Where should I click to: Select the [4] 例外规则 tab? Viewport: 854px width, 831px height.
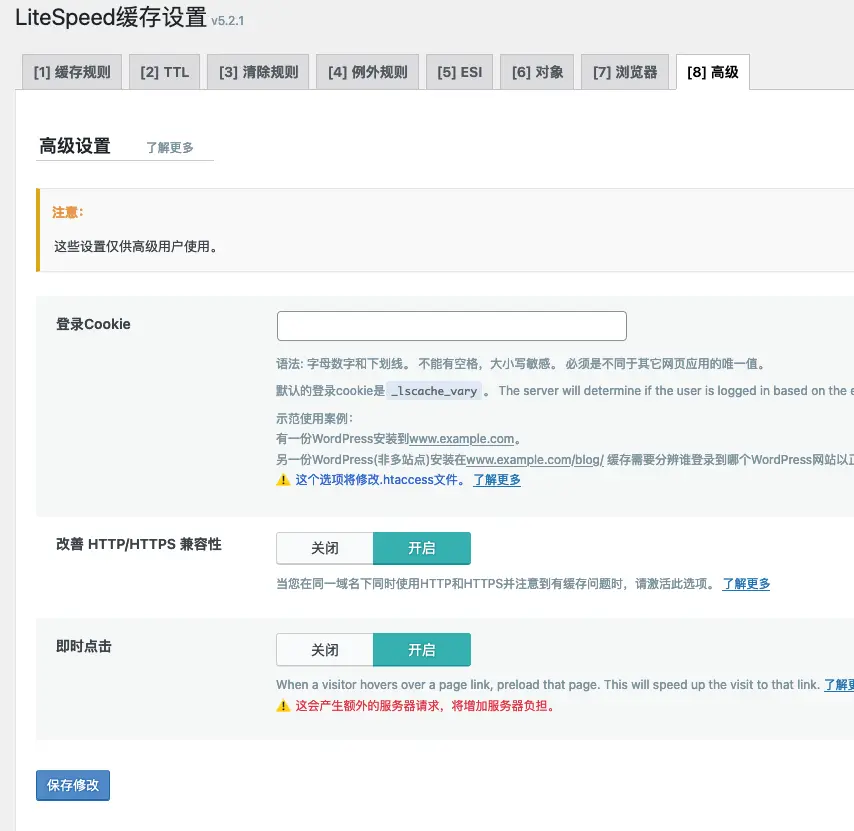[x=366, y=71]
